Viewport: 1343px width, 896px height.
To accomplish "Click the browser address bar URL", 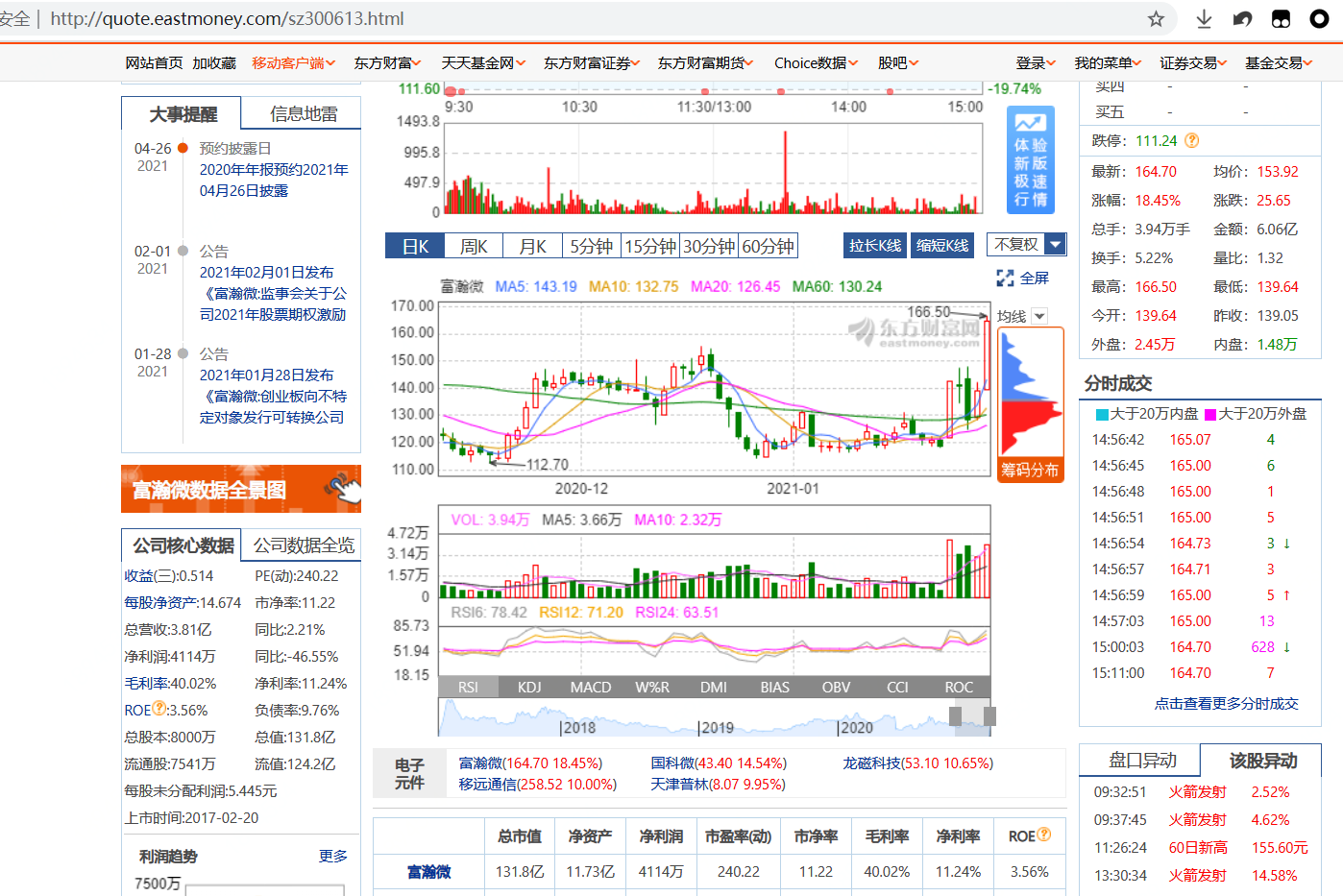I will (227, 19).
